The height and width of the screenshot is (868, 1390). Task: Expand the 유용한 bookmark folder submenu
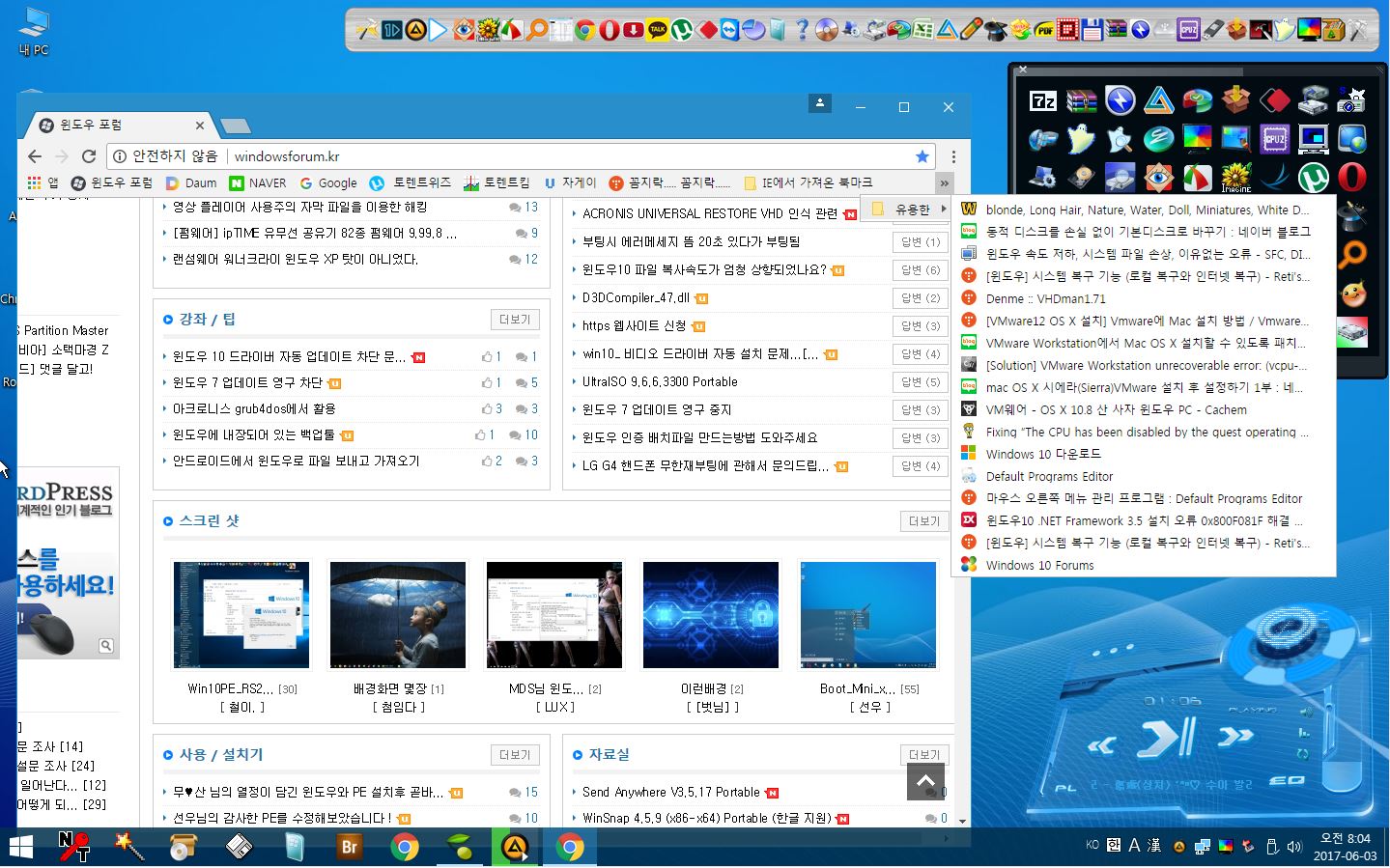click(906, 209)
